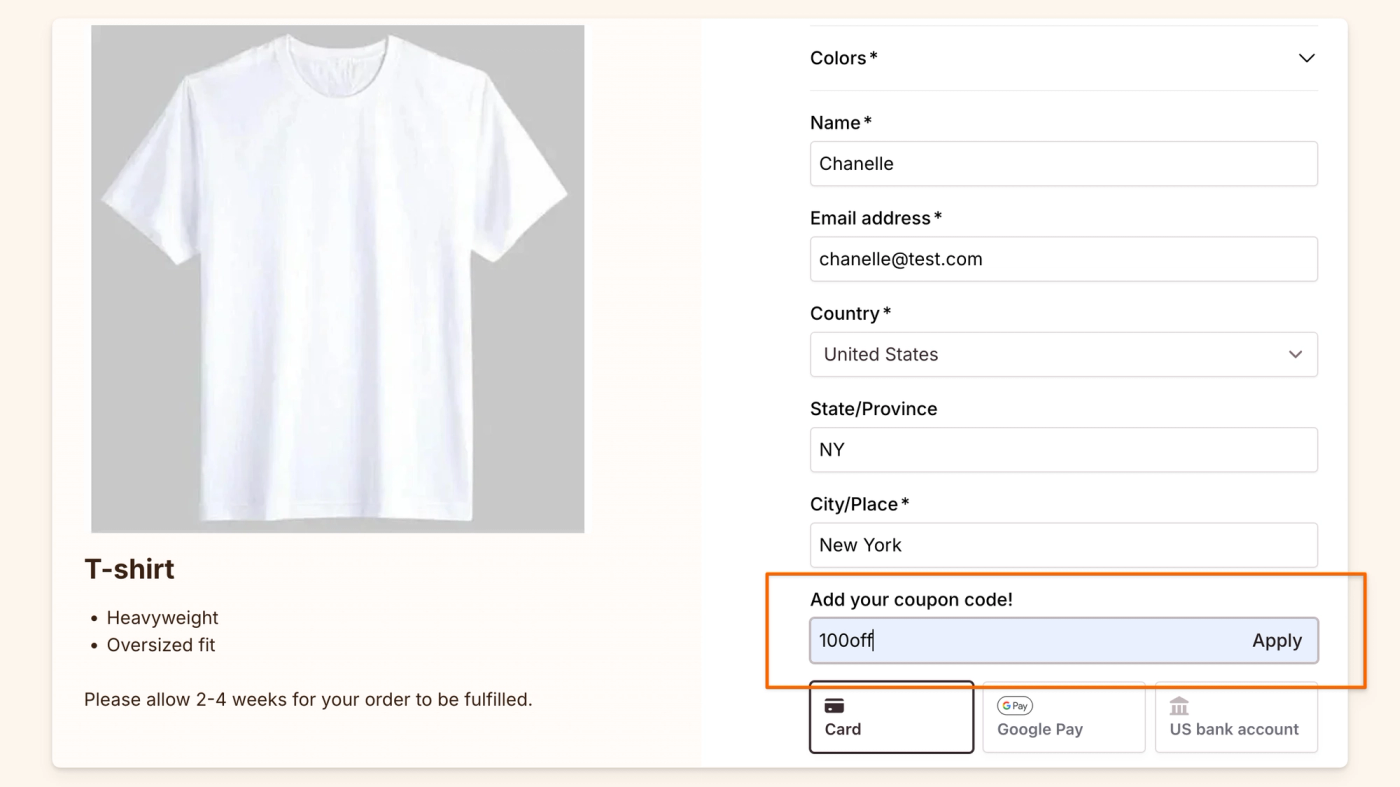Viewport: 1400px width, 787px height.
Task: Open the Country dropdown arrow
Action: 1295,355
